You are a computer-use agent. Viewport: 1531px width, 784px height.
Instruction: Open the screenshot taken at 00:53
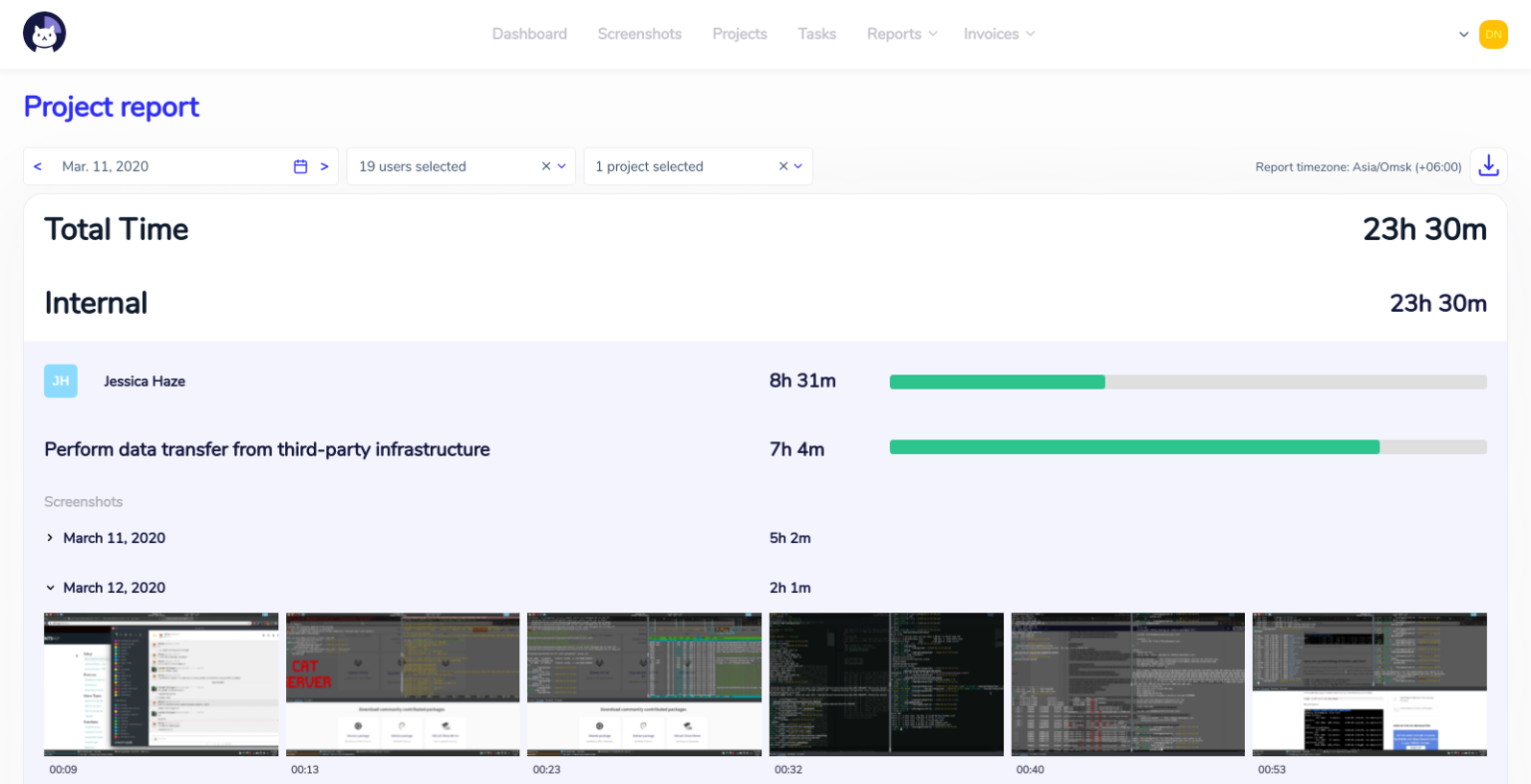(1369, 684)
